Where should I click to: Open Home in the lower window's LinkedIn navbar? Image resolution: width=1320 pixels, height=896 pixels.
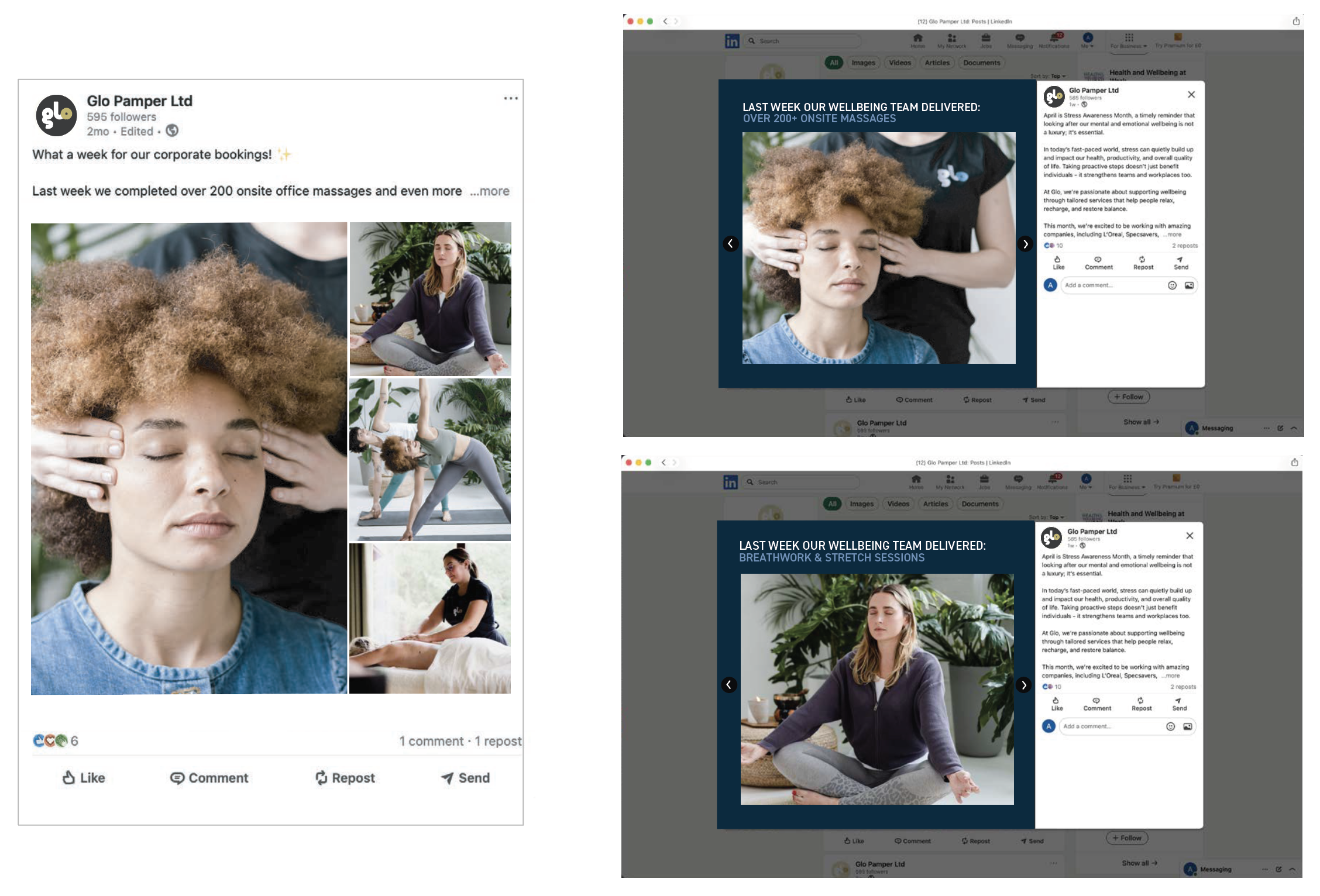tap(916, 482)
